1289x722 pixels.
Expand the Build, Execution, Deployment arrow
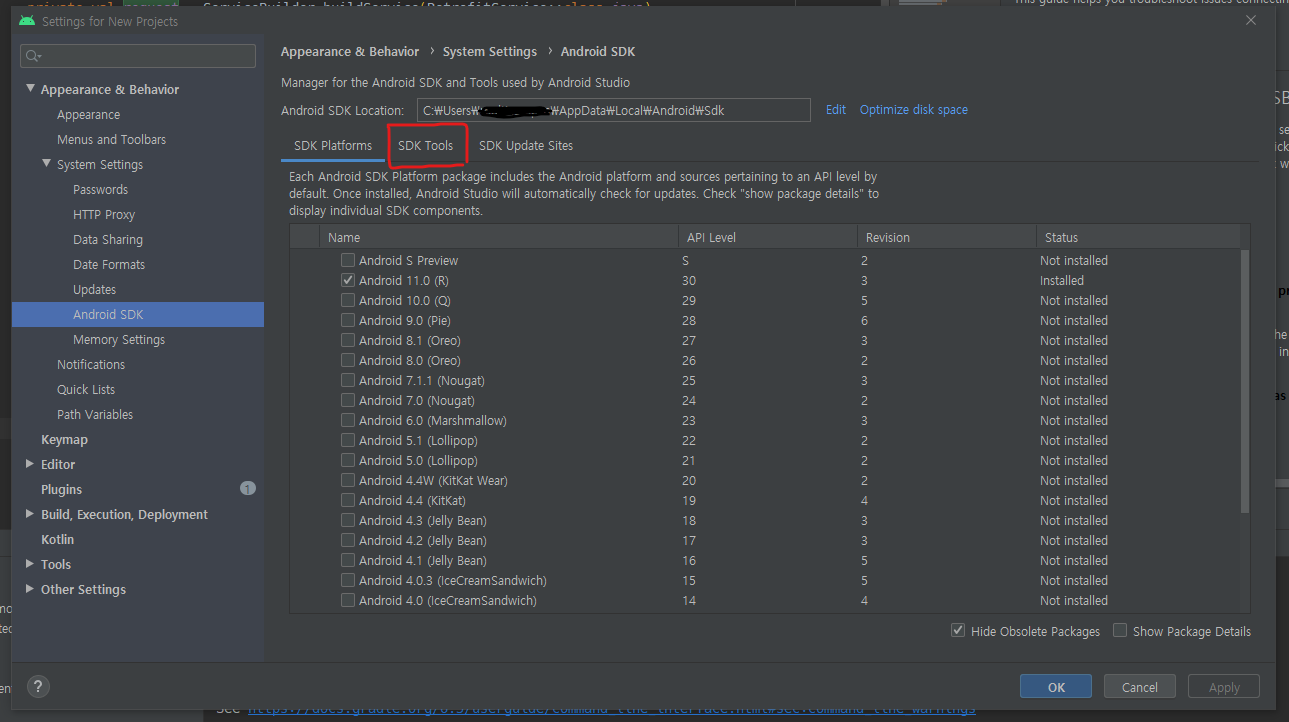pos(30,514)
